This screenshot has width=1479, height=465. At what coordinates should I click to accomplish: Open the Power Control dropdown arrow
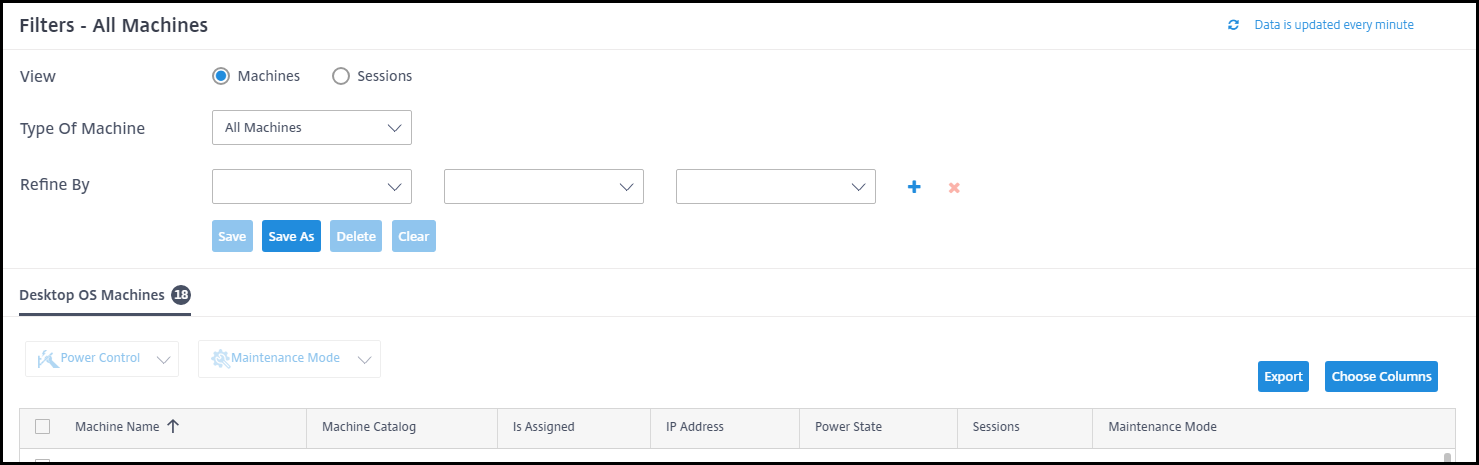(165, 360)
